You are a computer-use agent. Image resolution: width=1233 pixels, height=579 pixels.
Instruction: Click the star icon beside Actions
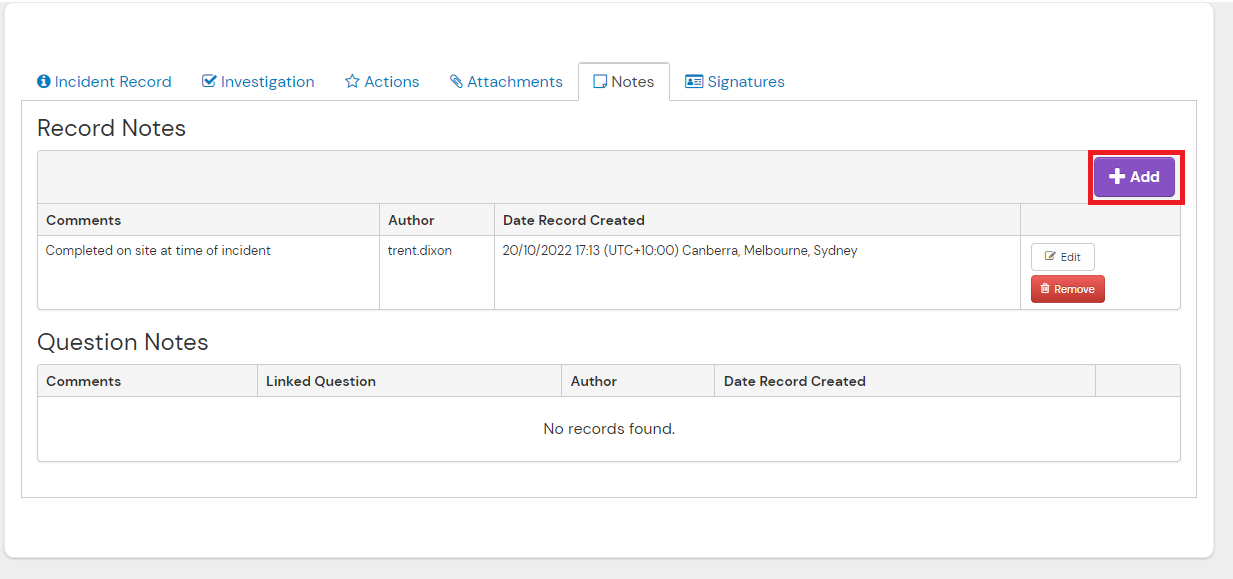pyautogui.click(x=352, y=82)
